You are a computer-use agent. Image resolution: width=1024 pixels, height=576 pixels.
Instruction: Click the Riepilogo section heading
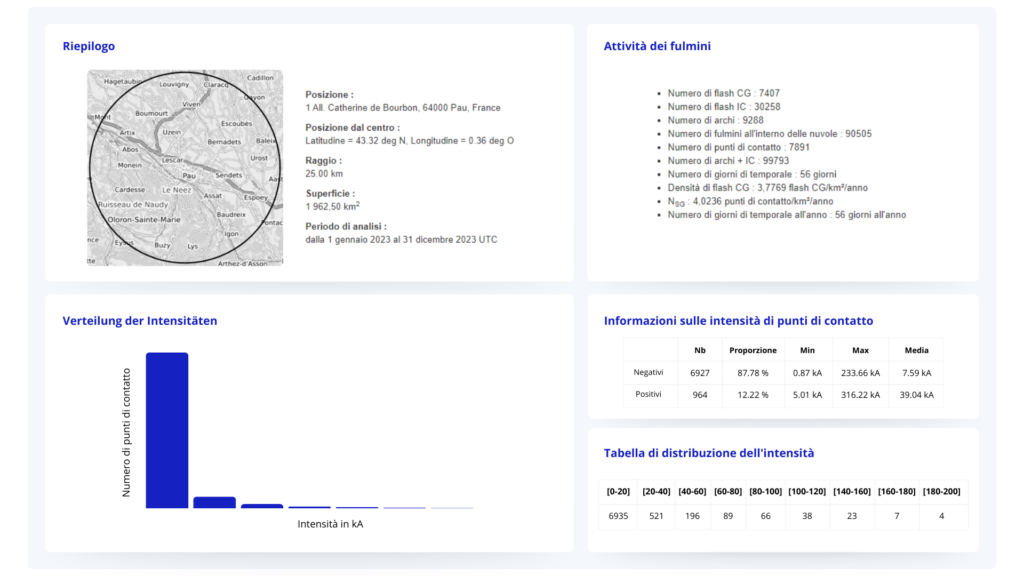pos(89,46)
